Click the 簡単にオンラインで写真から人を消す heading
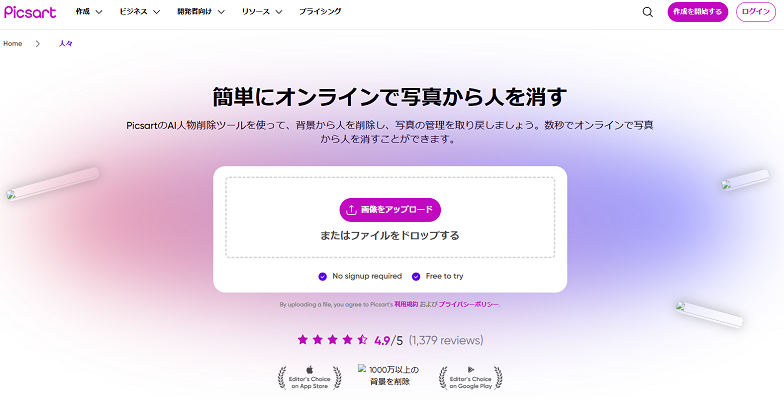This screenshot has height=400, width=784. [x=390, y=97]
